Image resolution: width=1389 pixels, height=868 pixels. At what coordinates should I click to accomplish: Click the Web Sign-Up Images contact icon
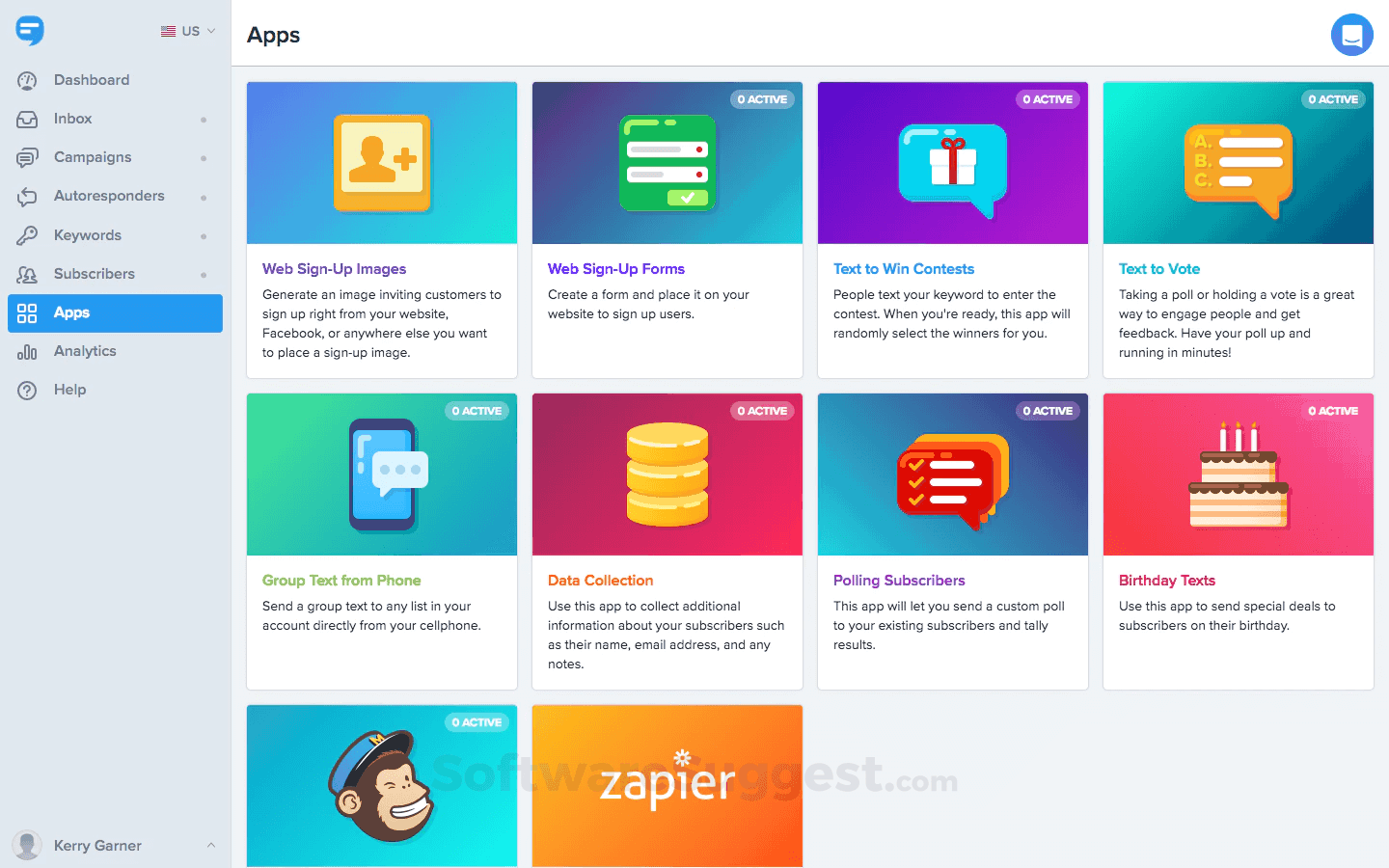coord(382,162)
